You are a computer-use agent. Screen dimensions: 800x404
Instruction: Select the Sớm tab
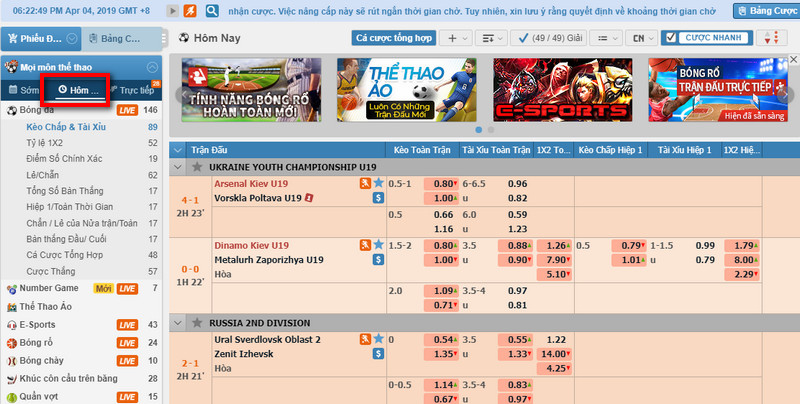point(23,90)
